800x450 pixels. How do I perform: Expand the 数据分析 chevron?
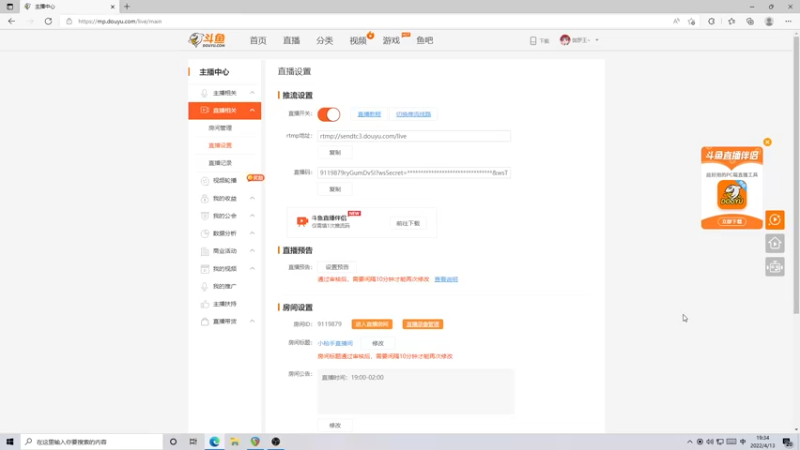point(252,233)
